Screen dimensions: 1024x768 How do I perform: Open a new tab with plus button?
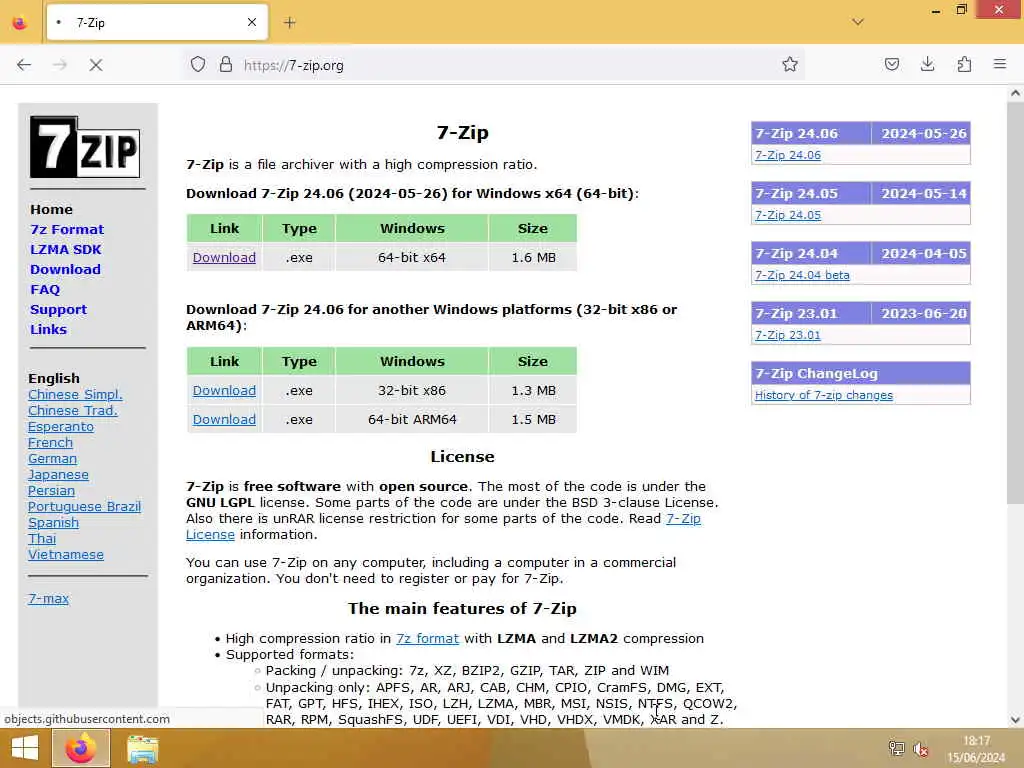coord(290,23)
